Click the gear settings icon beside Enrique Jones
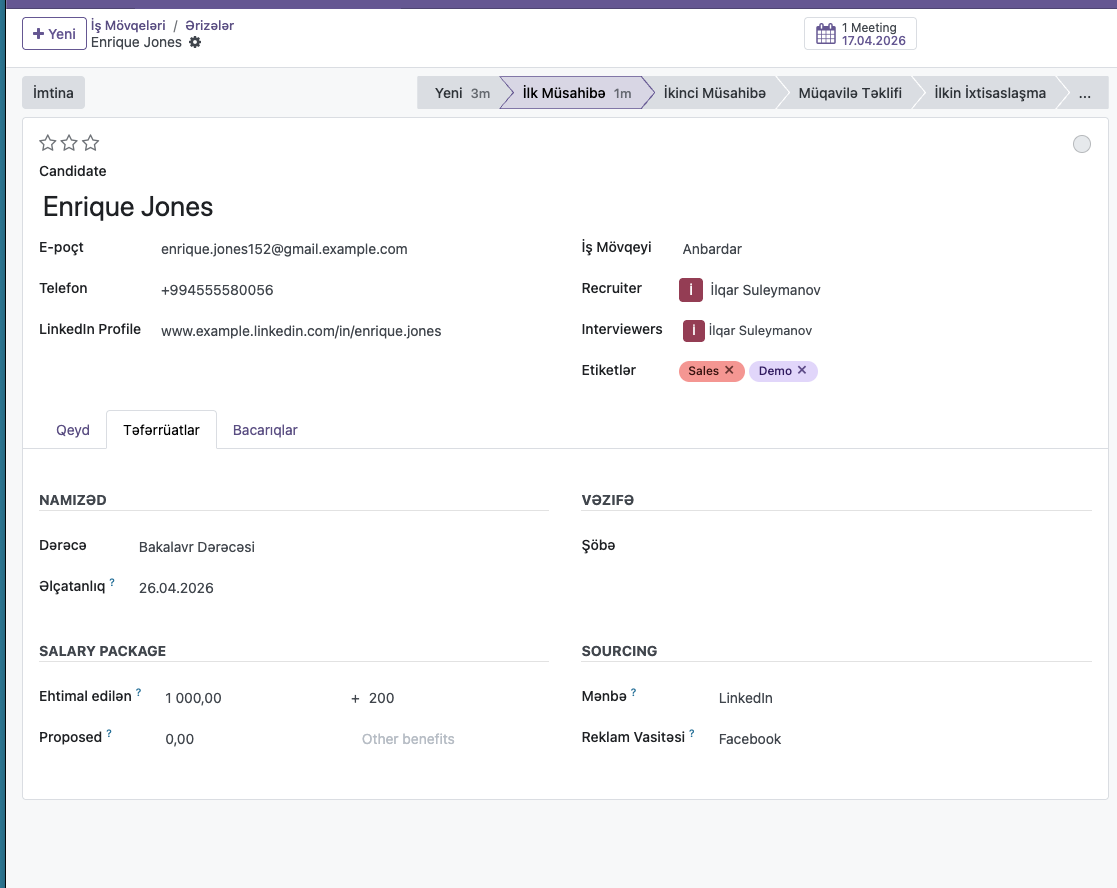This screenshot has width=1117, height=888. (195, 42)
